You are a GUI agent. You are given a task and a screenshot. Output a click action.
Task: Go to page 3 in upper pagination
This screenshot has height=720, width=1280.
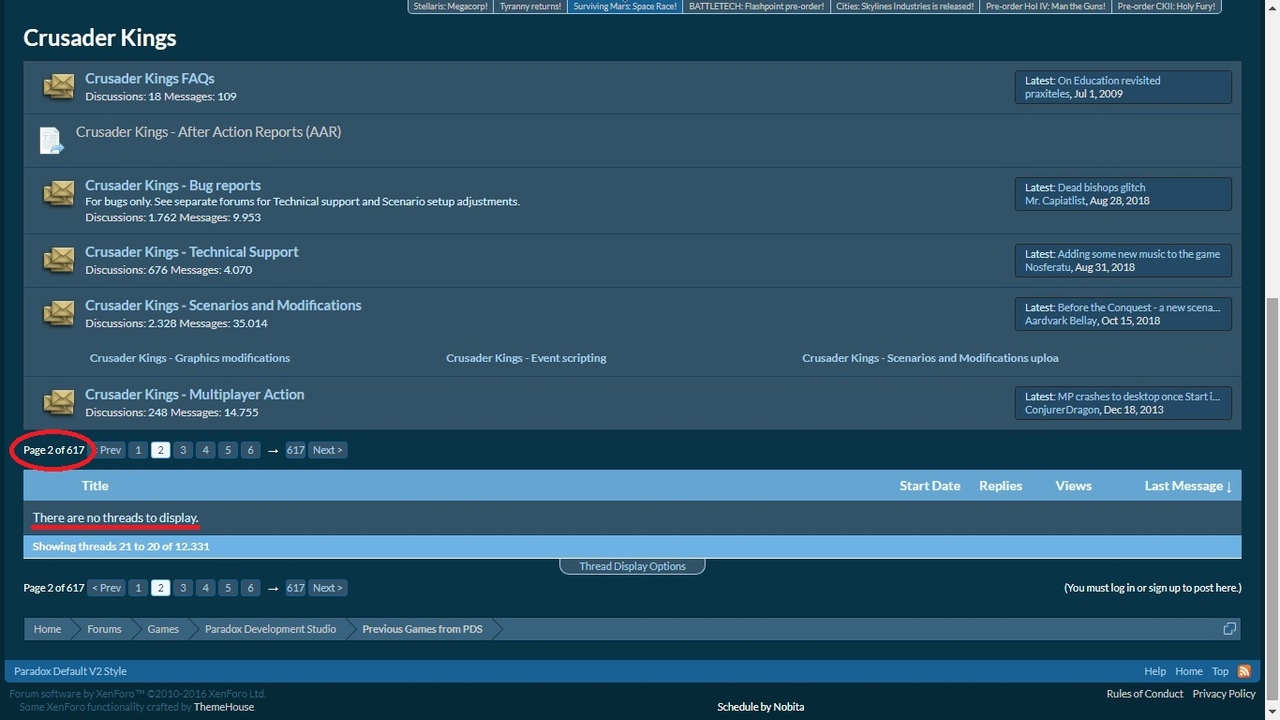point(183,450)
